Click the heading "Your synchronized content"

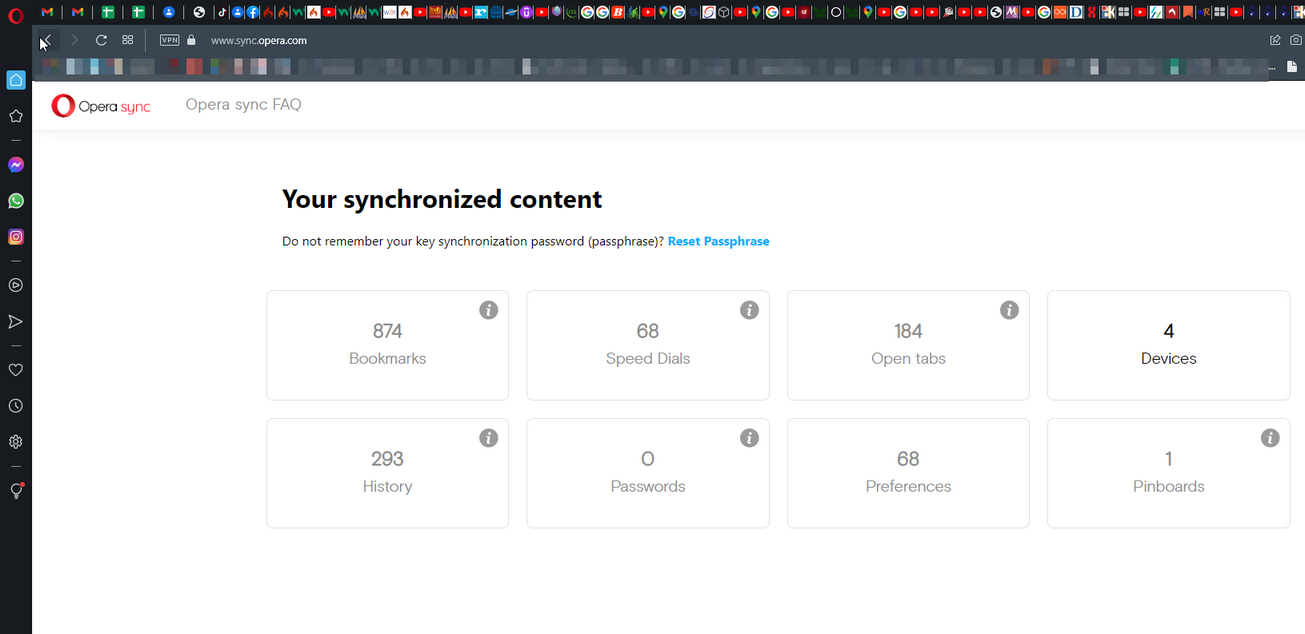click(x=442, y=199)
